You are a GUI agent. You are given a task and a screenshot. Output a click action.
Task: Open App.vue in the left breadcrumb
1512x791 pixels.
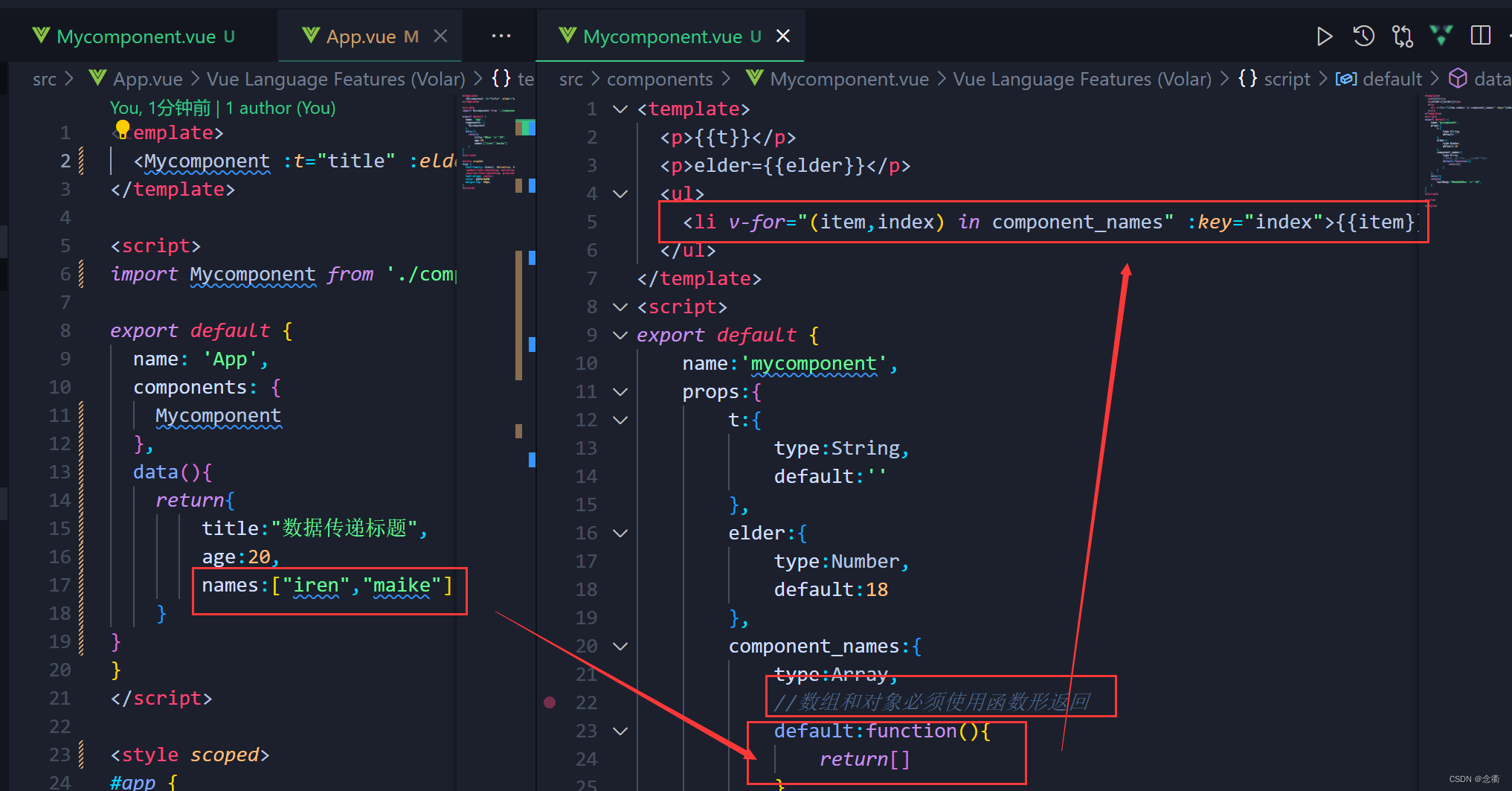pyautogui.click(x=147, y=79)
